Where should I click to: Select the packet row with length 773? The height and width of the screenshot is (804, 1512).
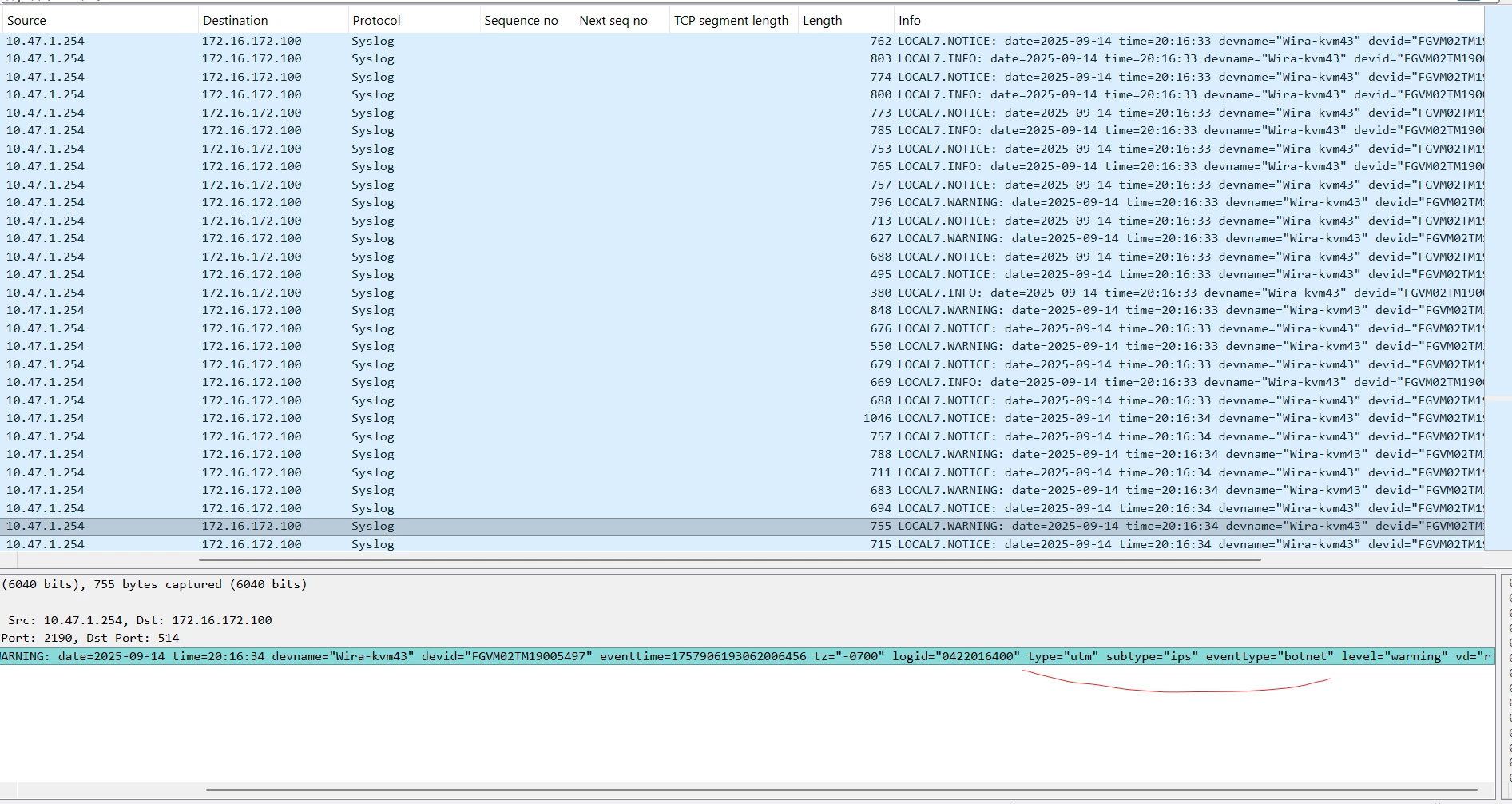coord(742,113)
